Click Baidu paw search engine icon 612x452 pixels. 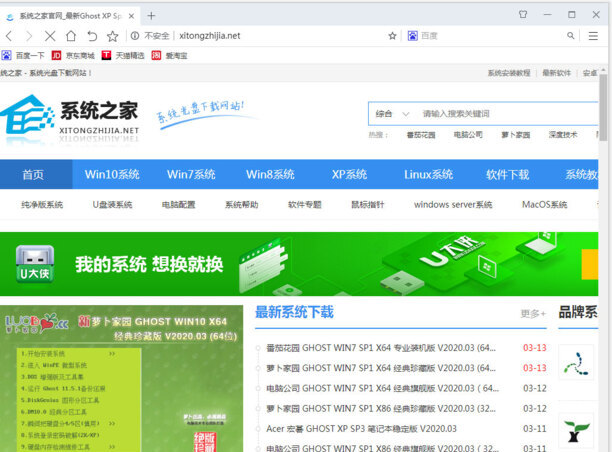[413, 36]
